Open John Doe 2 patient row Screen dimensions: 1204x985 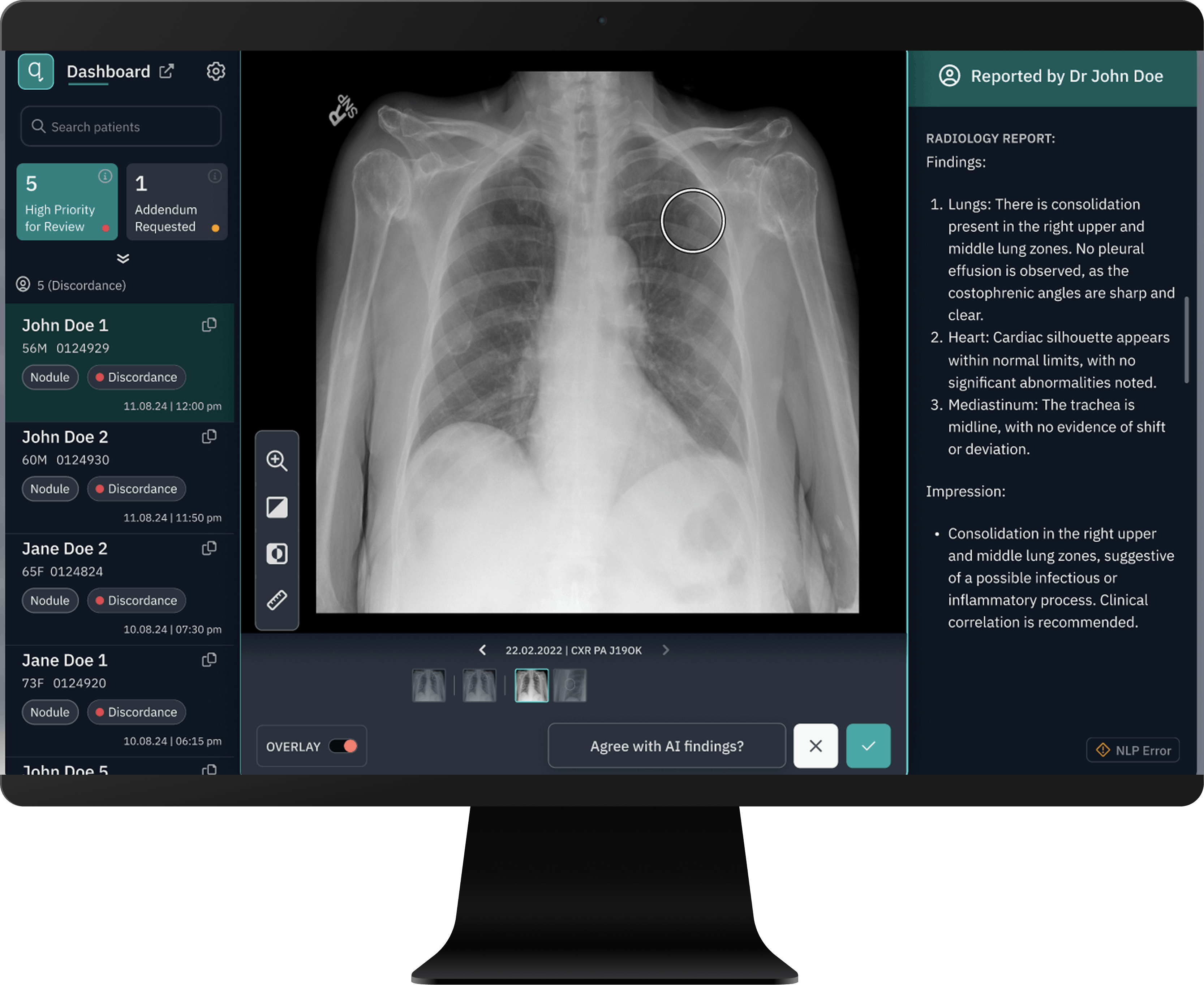click(119, 478)
